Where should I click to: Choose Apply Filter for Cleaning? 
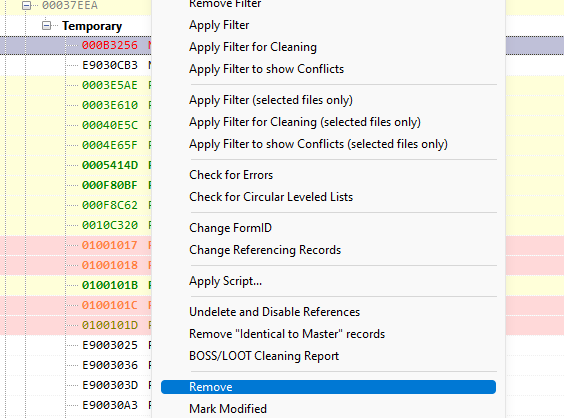click(253, 47)
